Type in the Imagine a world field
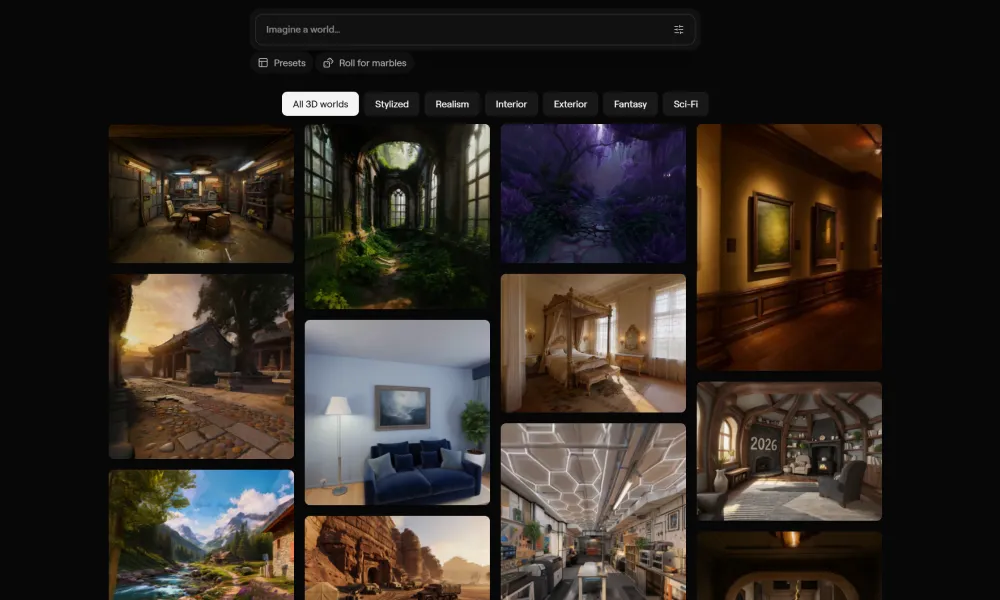 [x=460, y=30]
